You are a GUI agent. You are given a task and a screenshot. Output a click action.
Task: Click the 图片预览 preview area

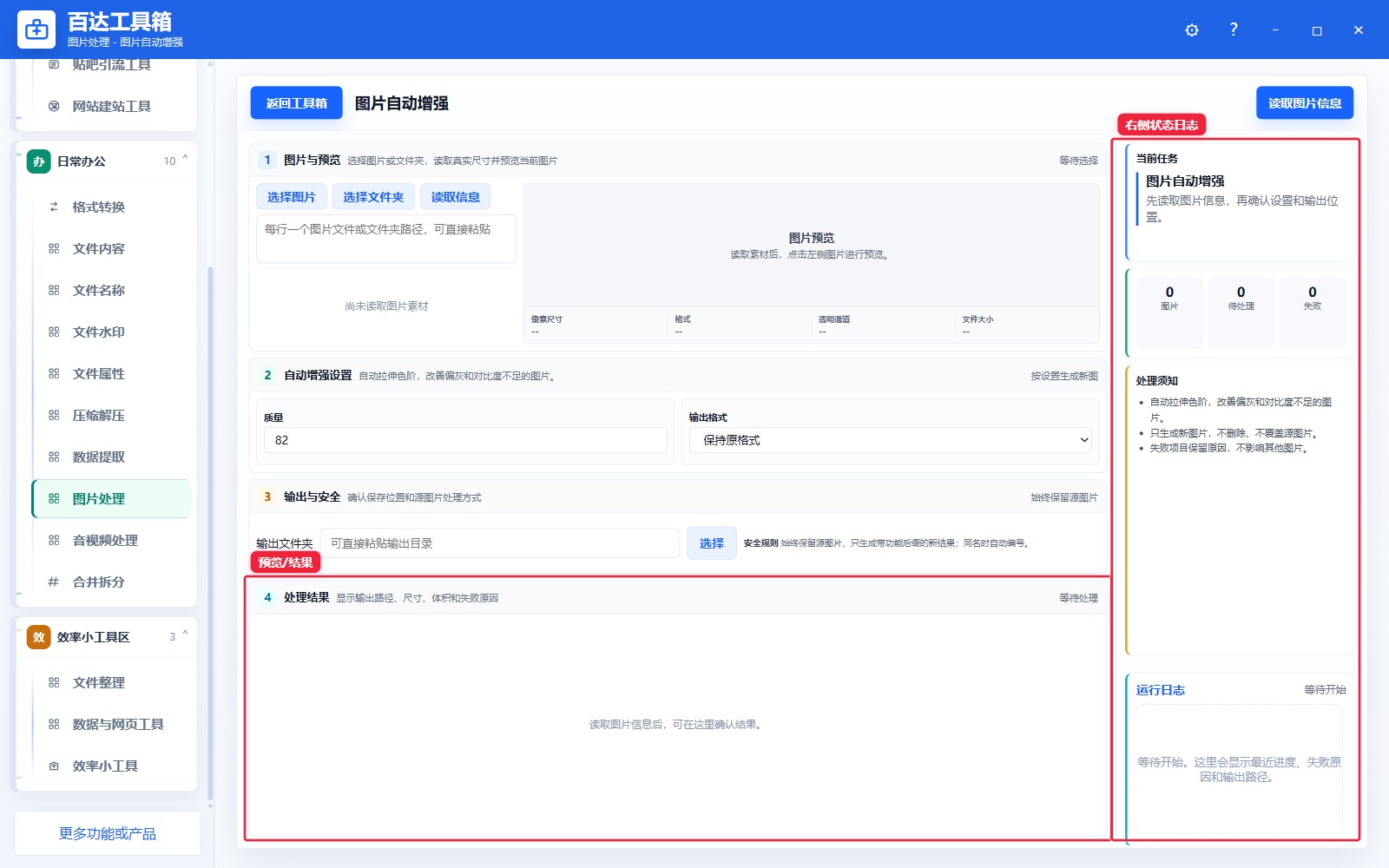click(x=812, y=246)
